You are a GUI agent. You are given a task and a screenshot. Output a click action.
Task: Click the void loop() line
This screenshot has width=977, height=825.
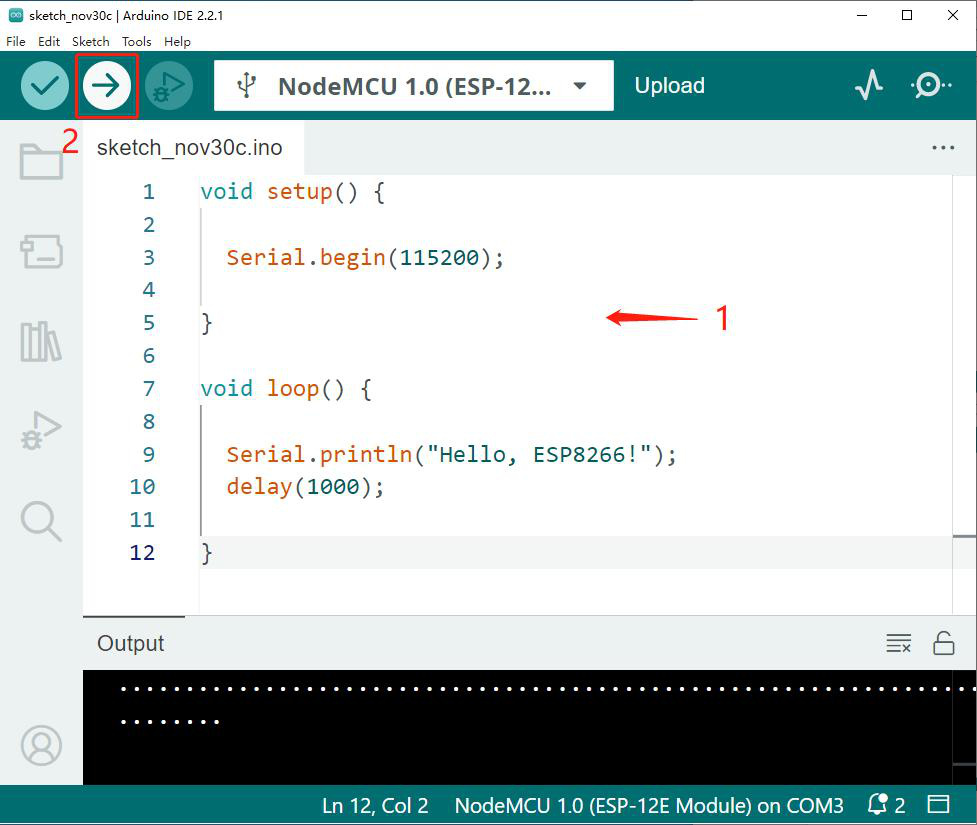286,389
